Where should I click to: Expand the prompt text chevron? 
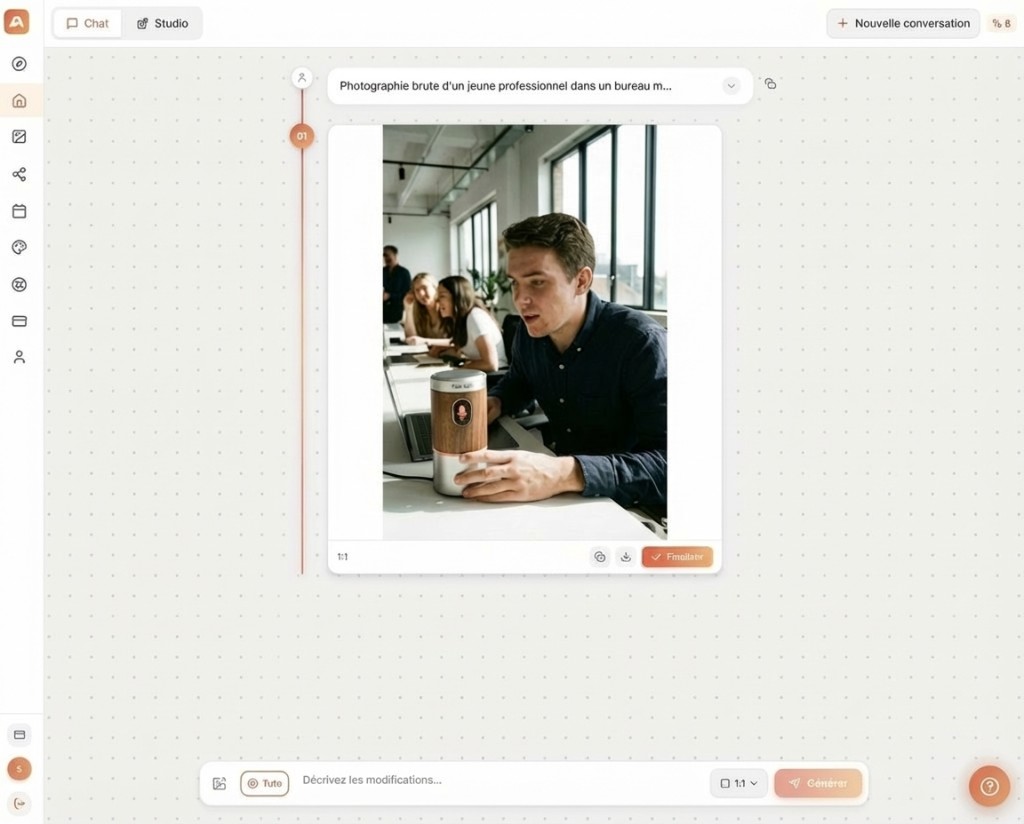pyautogui.click(x=731, y=86)
